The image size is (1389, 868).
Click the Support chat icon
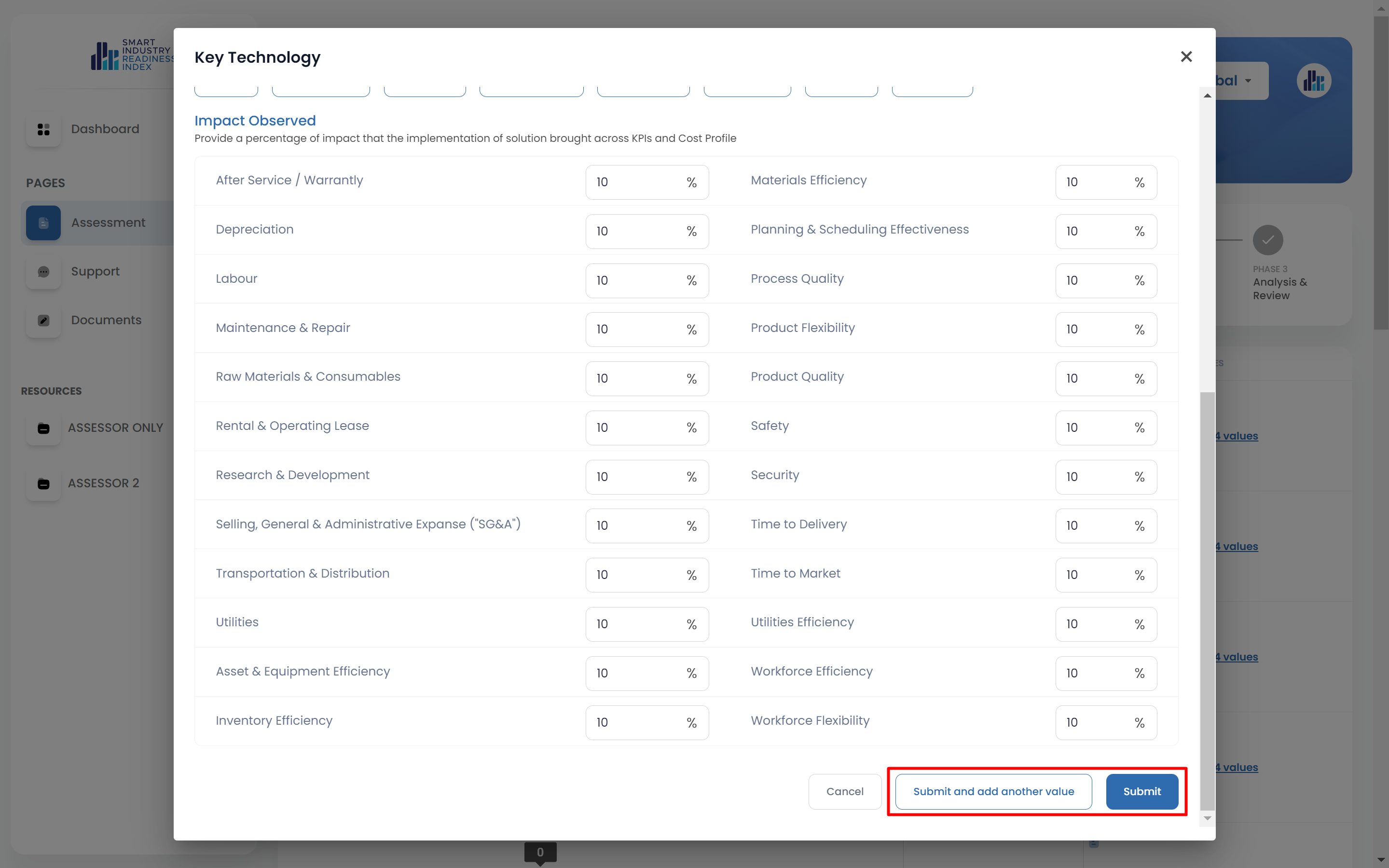point(43,272)
